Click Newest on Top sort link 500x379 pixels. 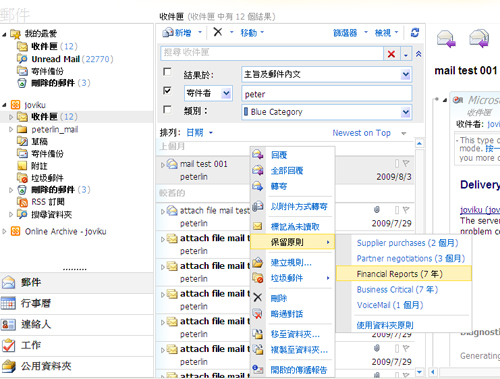tap(361, 133)
